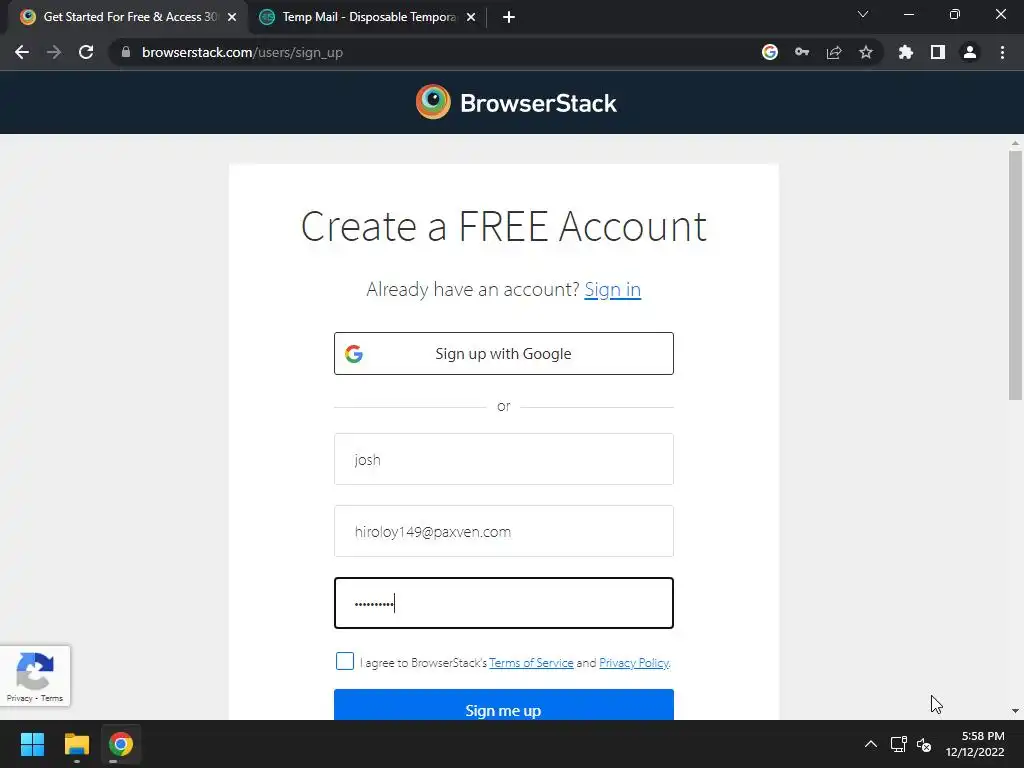Open saved passwords via the key icon
This screenshot has width=1024, height=768.
click(802, 52)
